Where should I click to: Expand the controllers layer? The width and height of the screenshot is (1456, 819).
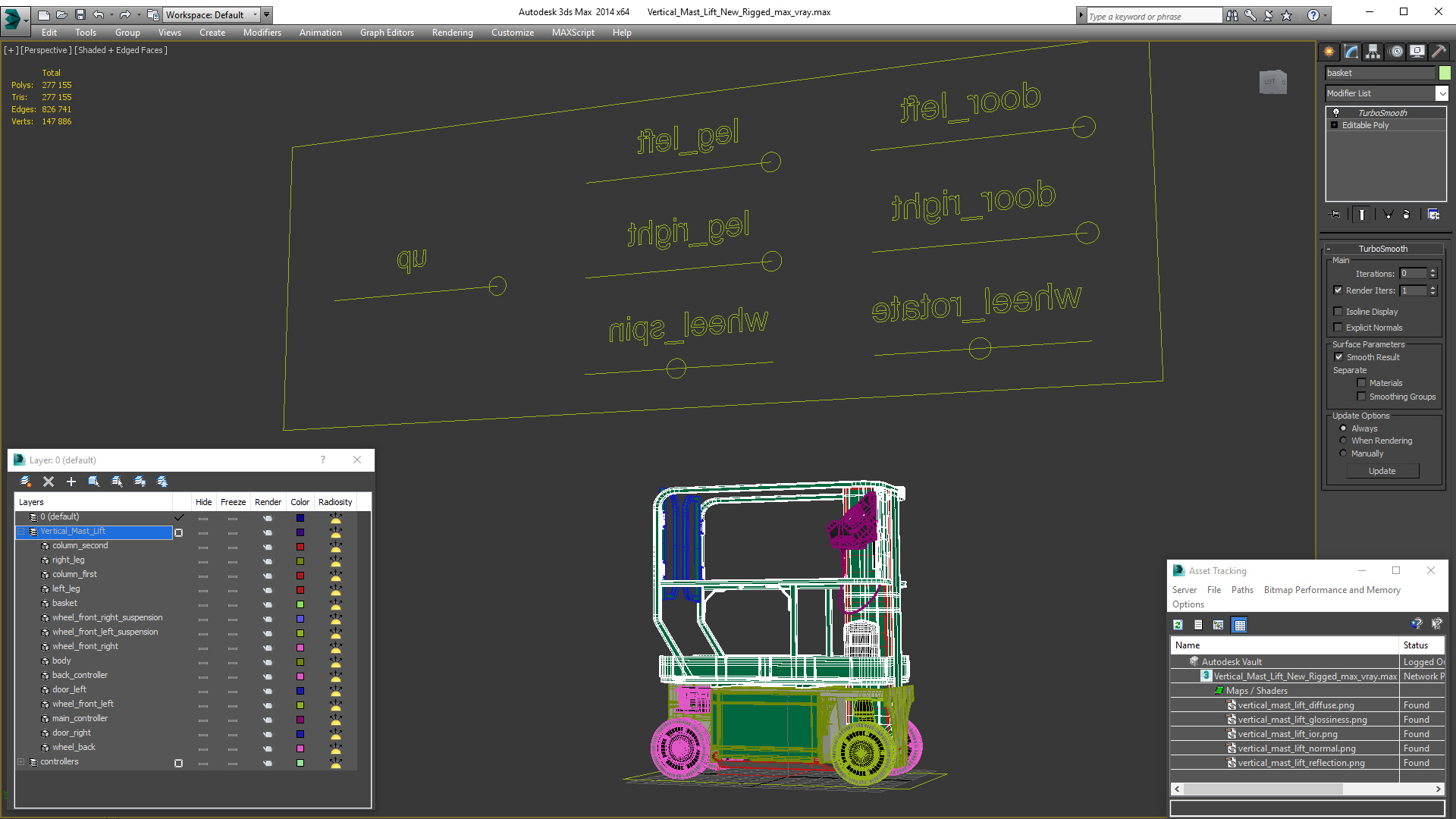tap(21, 762)
